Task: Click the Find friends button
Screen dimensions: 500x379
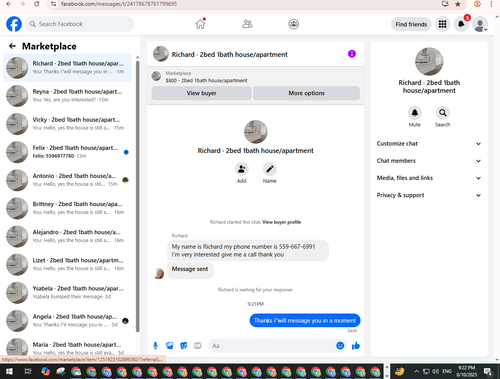Action: point(411,24)
